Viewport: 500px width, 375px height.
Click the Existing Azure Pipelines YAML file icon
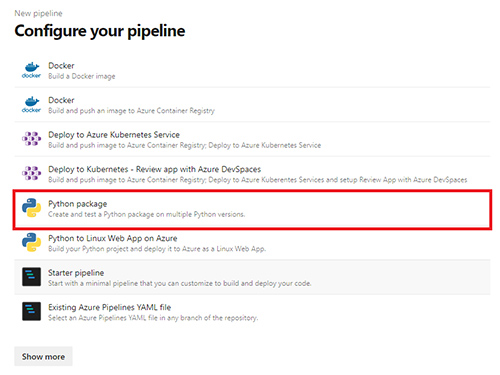tap(31, 311)
